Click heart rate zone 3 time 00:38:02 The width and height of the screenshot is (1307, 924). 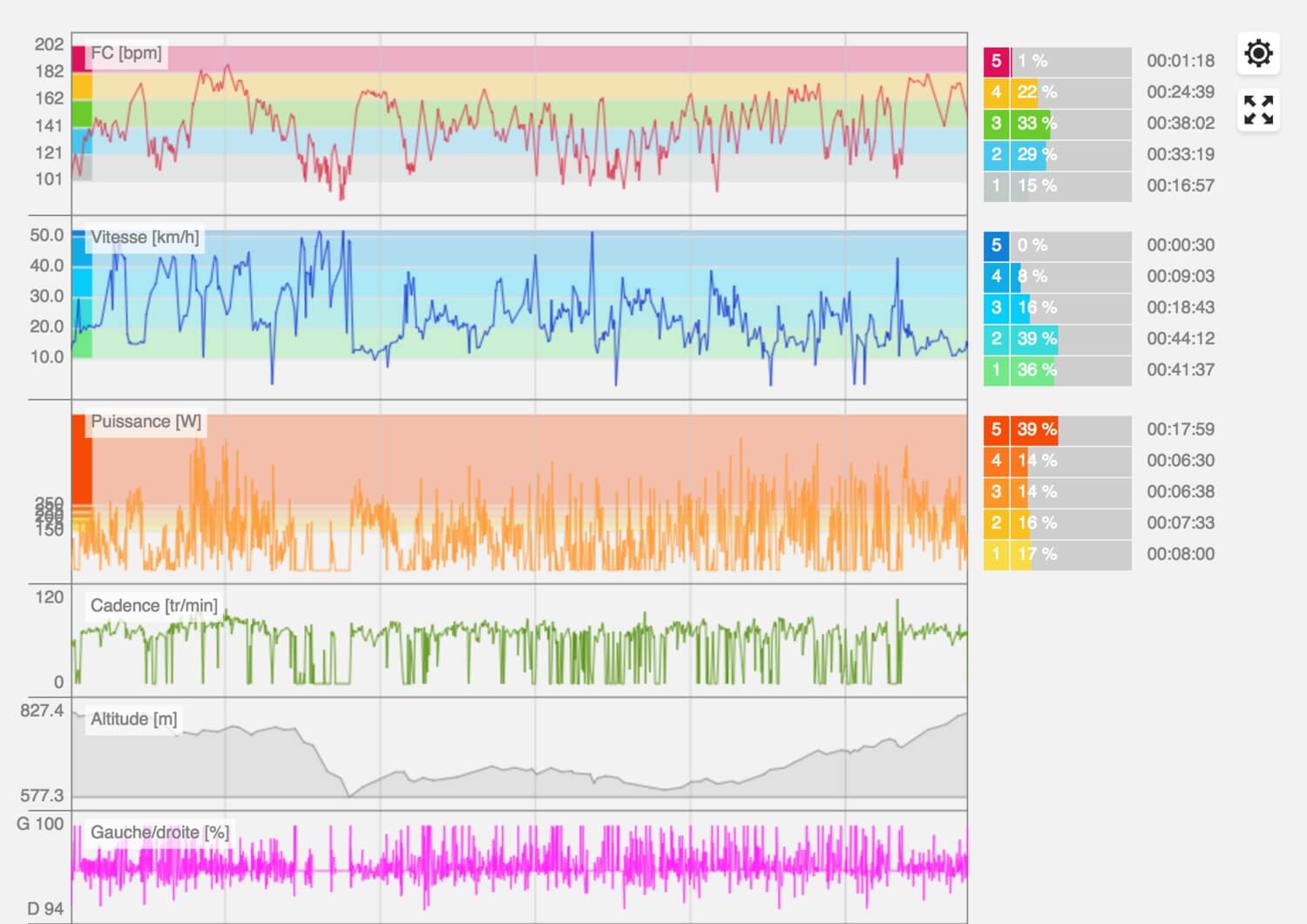tap(1181, 124)
